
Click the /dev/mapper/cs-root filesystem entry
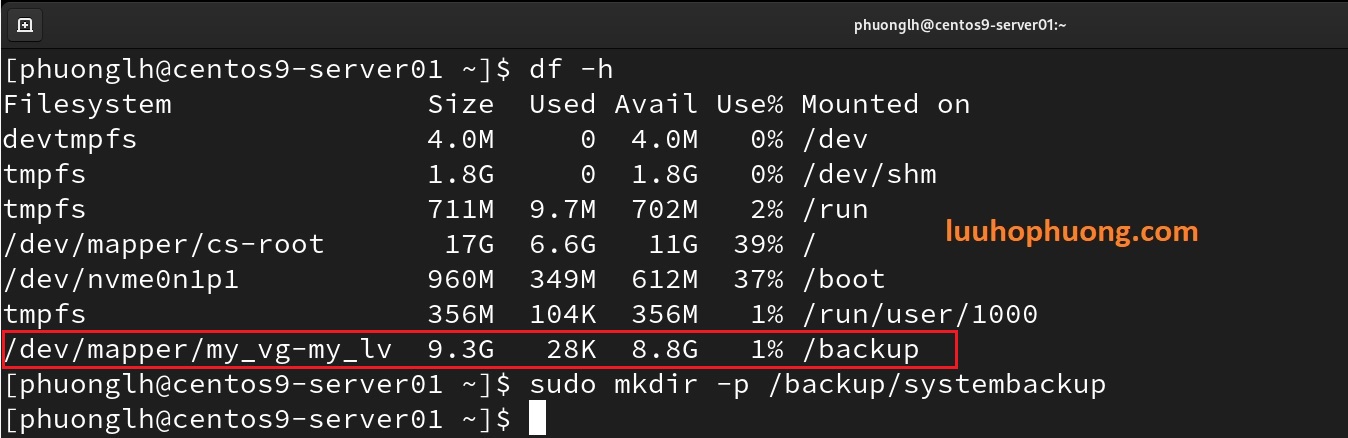click(164, 245)
